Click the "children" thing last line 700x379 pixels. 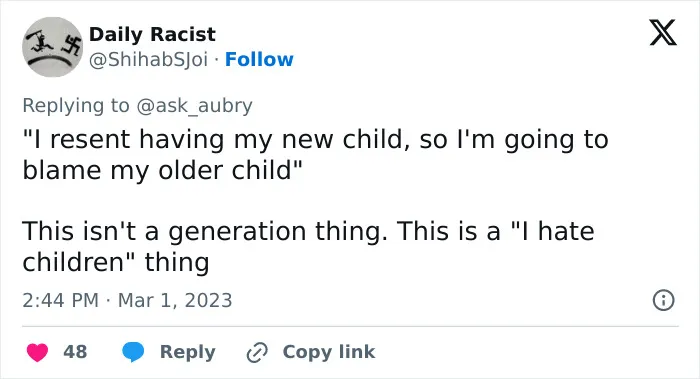[x=116, y=262]
